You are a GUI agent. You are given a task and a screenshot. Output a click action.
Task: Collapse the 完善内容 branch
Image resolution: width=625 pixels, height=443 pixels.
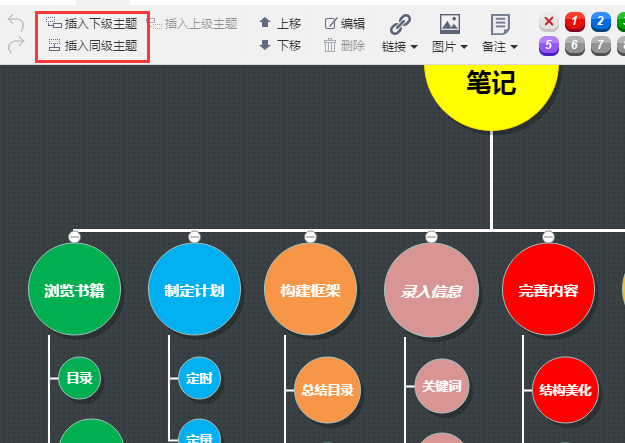pos(548,237)
